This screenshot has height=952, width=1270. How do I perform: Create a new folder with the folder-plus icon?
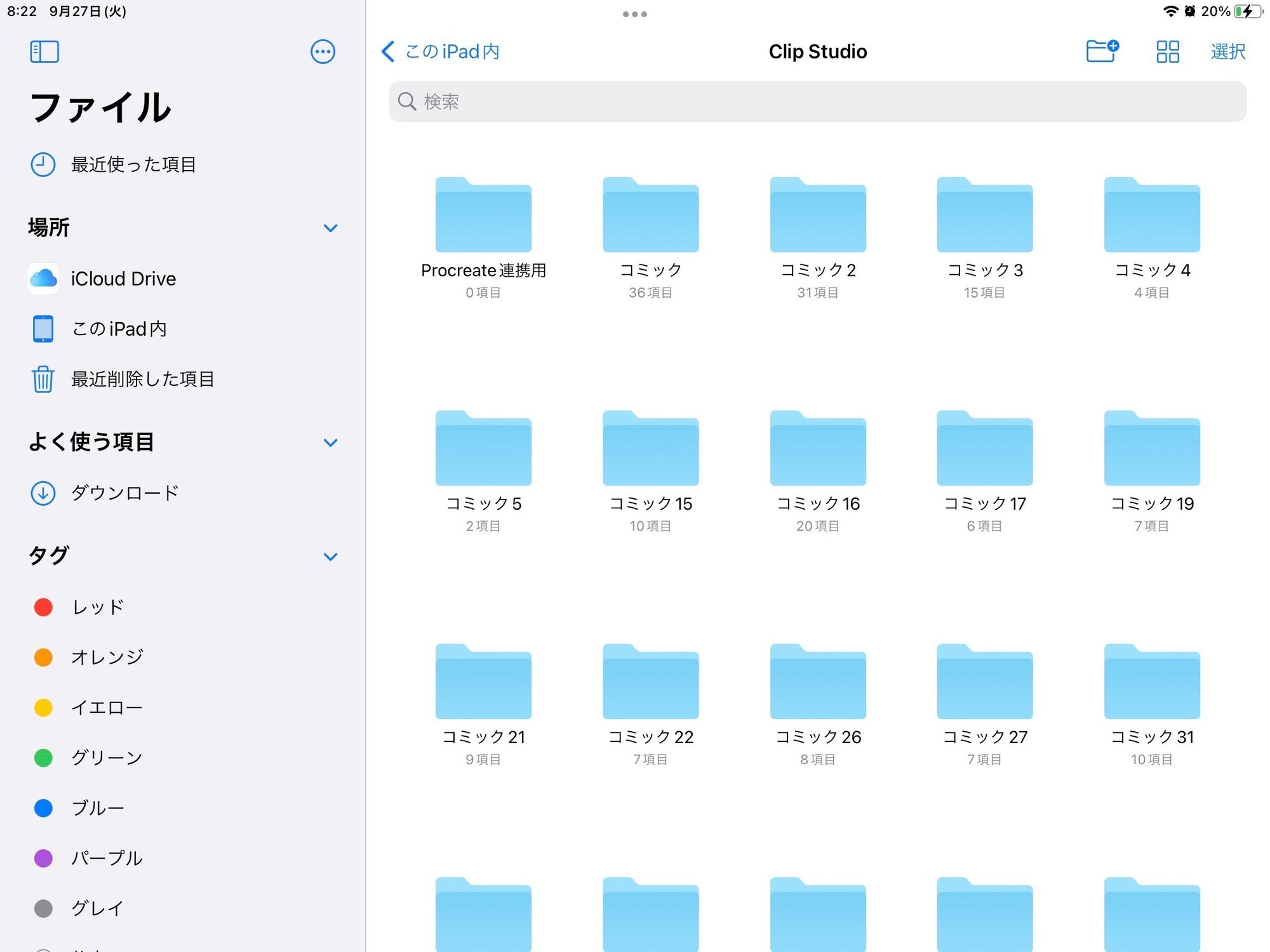tap(1103, 51)
